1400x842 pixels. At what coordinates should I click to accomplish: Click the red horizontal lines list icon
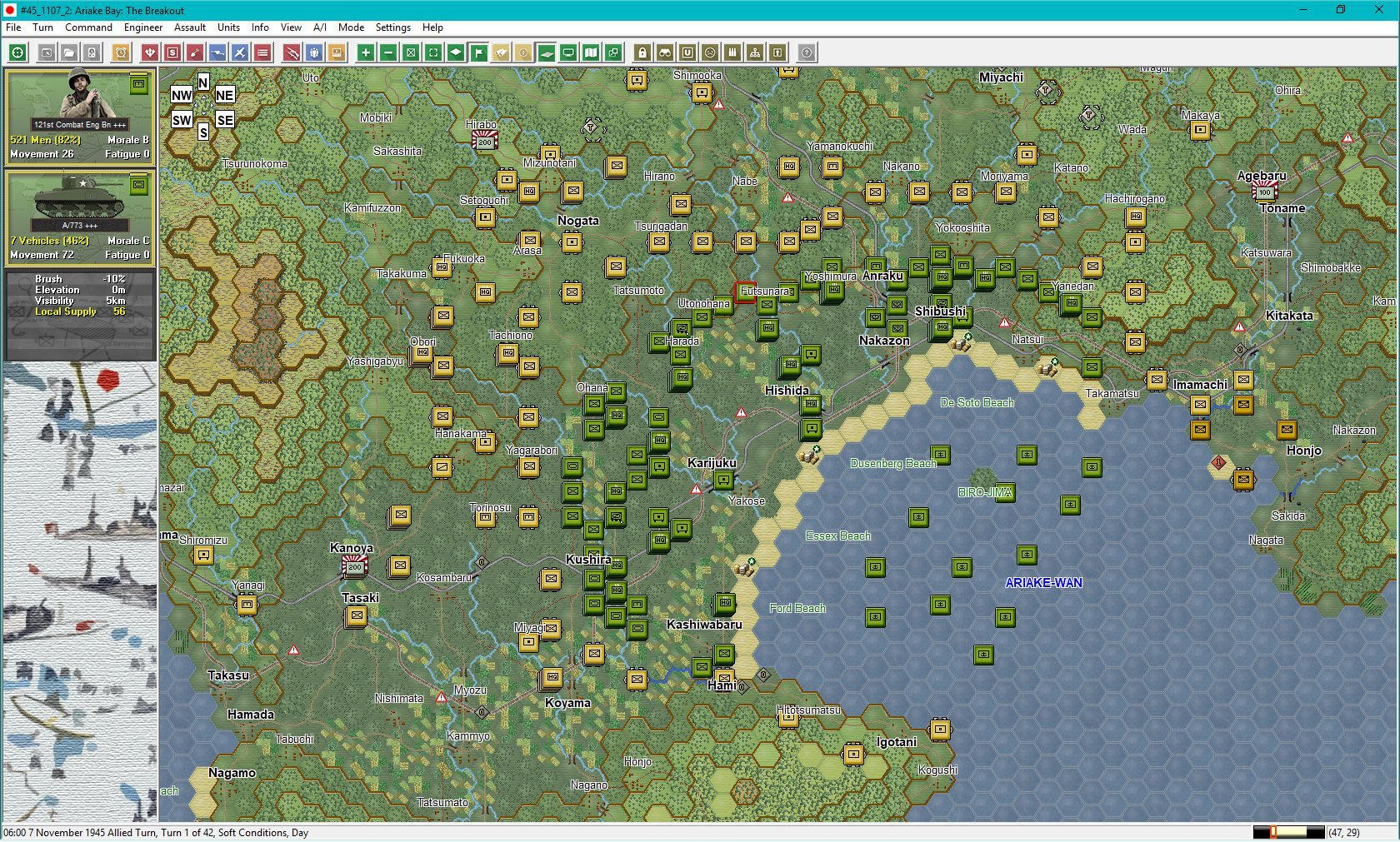[262, 53]
